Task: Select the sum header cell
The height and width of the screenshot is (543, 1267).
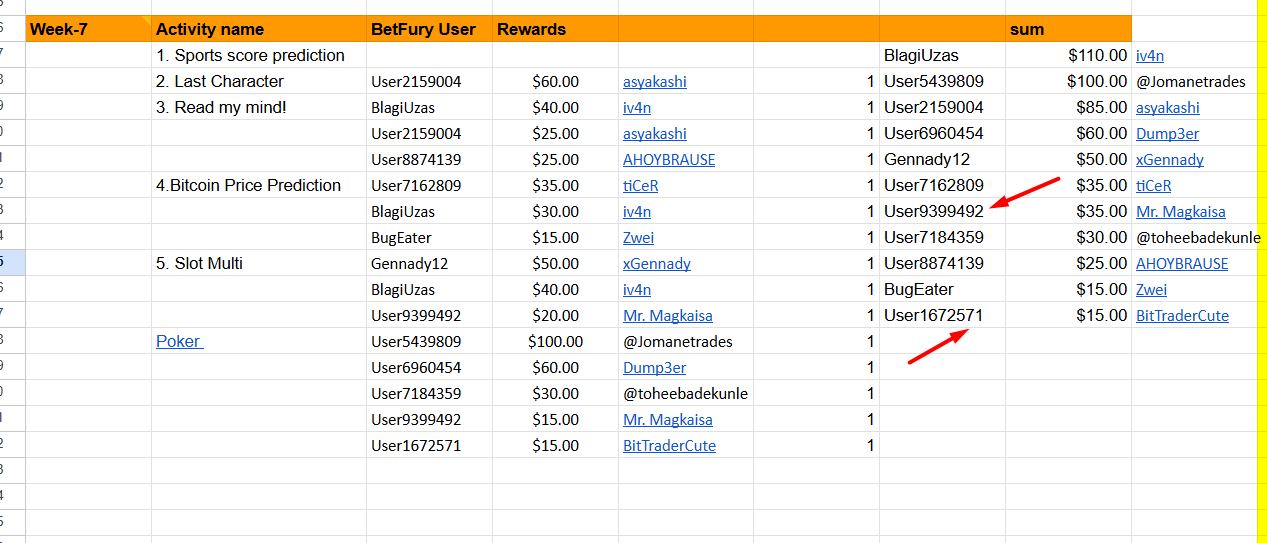Action: [1068, 29]
